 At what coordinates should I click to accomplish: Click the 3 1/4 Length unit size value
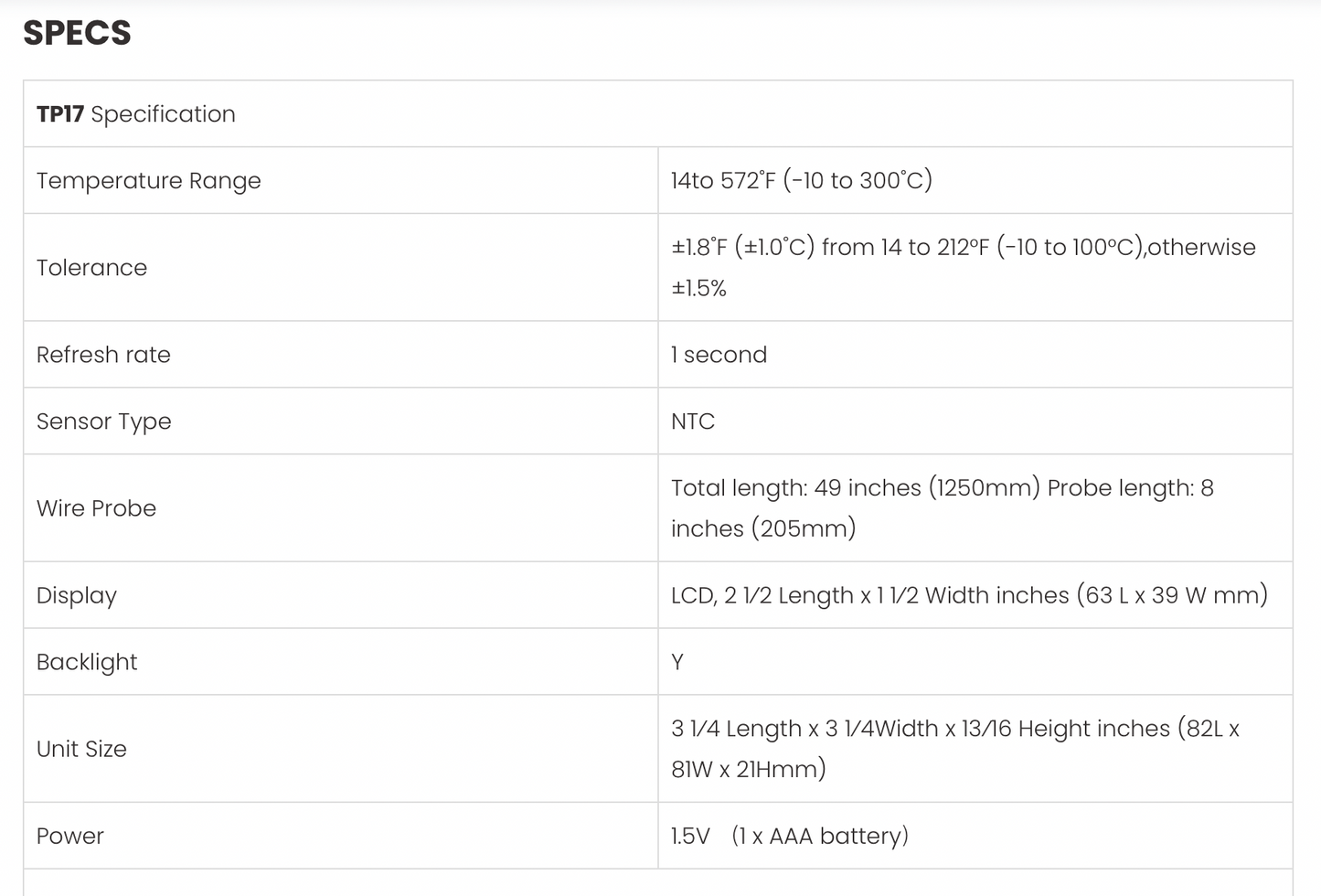(x=954, y=729)
